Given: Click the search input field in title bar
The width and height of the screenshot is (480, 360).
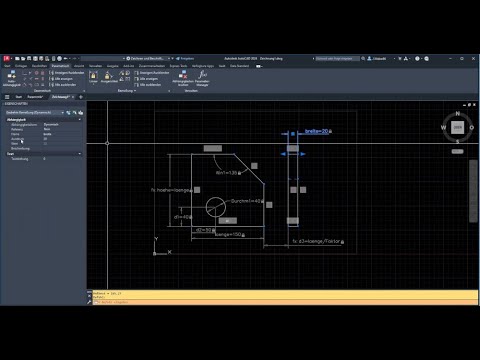Looking at the screenshot, I should point(337,58).
